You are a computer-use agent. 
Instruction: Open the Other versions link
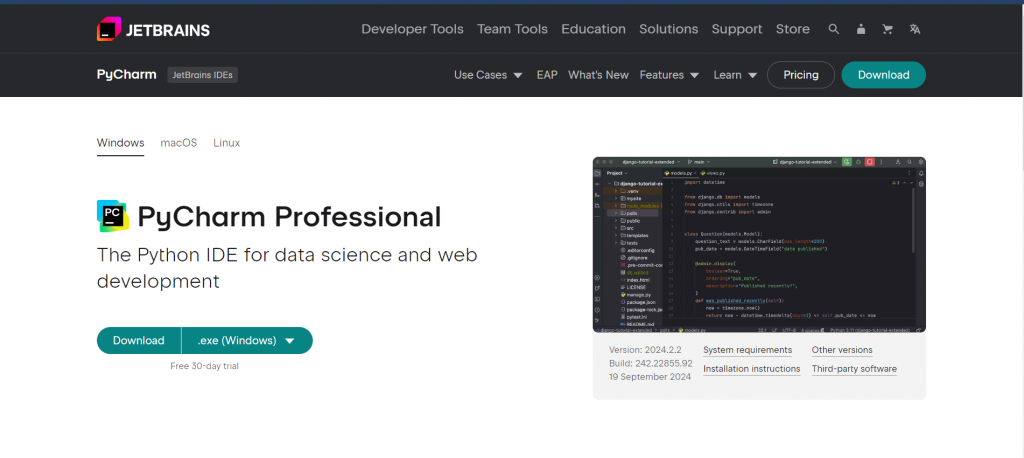(x=842, y=350)
